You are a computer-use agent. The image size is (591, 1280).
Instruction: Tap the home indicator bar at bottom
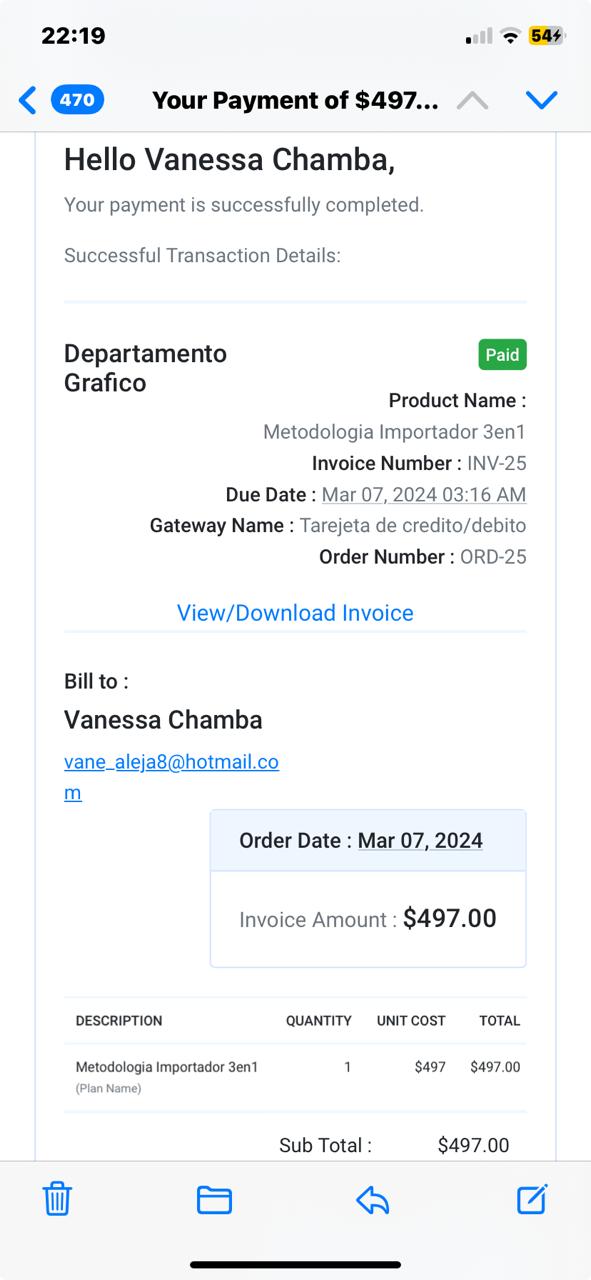295,1265
